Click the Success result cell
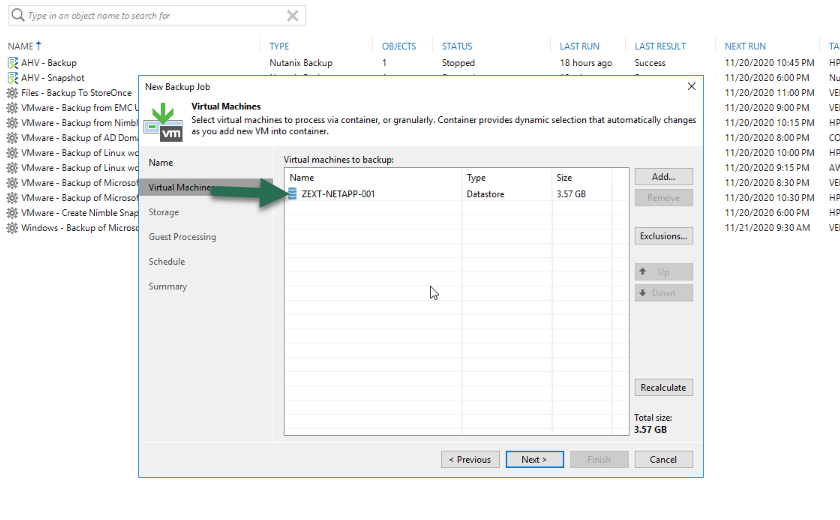This screenshot has height=520, width=840. pyautogui.click(x=650, y=63)
